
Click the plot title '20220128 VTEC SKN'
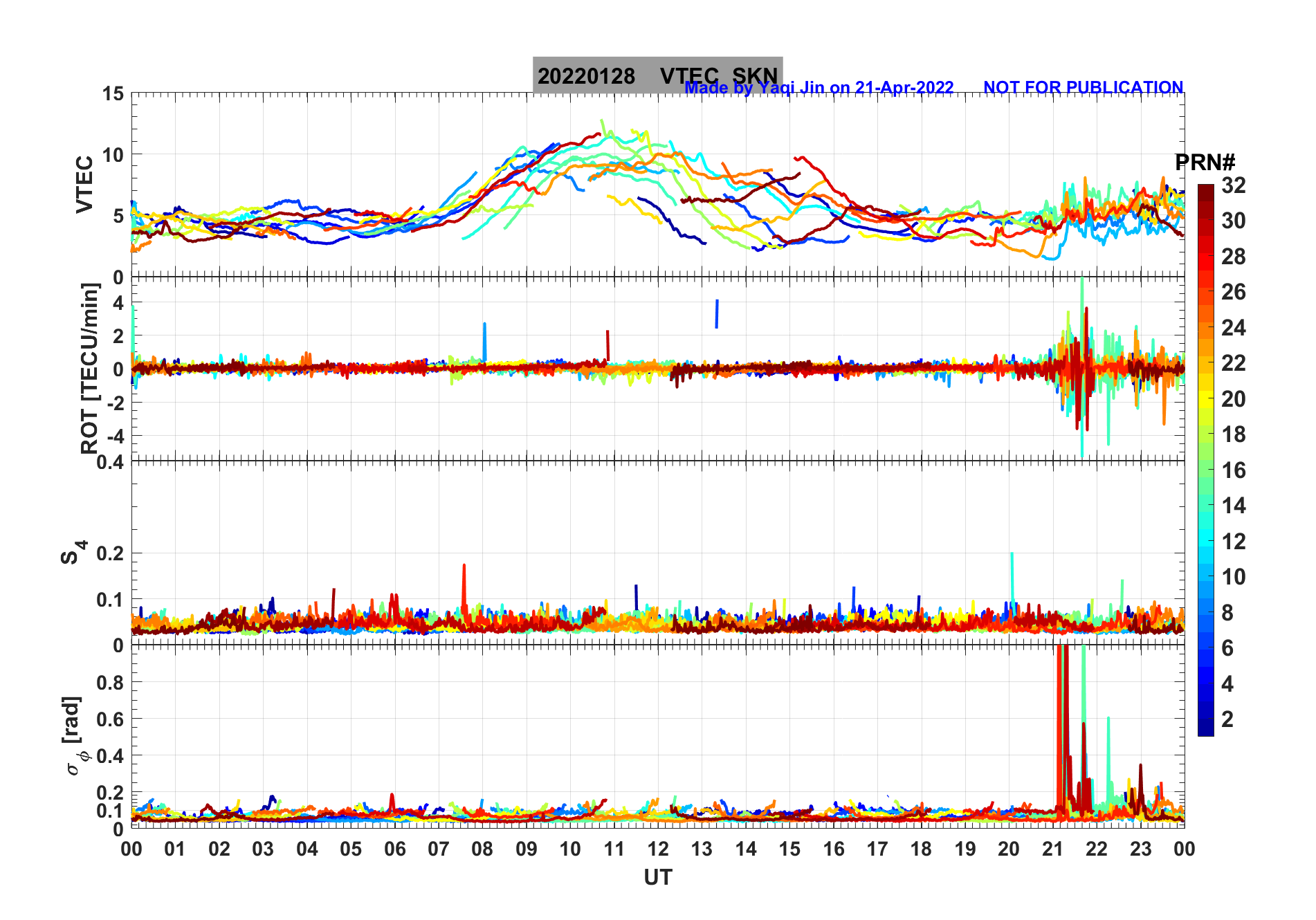[x=657, y=75]
